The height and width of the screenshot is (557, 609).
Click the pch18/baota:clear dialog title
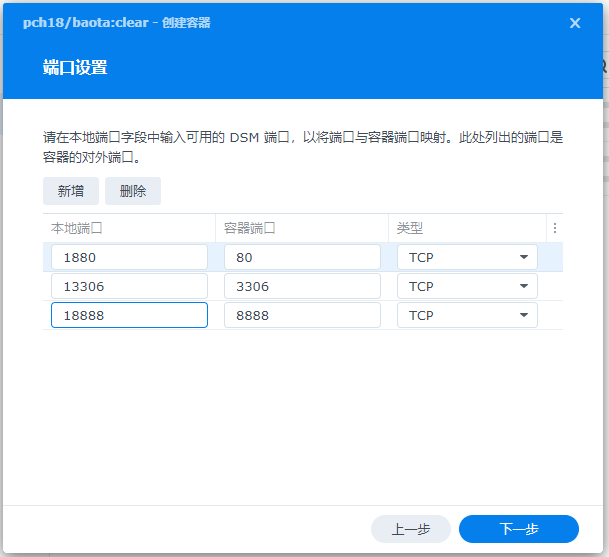pyautogui.click(x=117, y=23)
